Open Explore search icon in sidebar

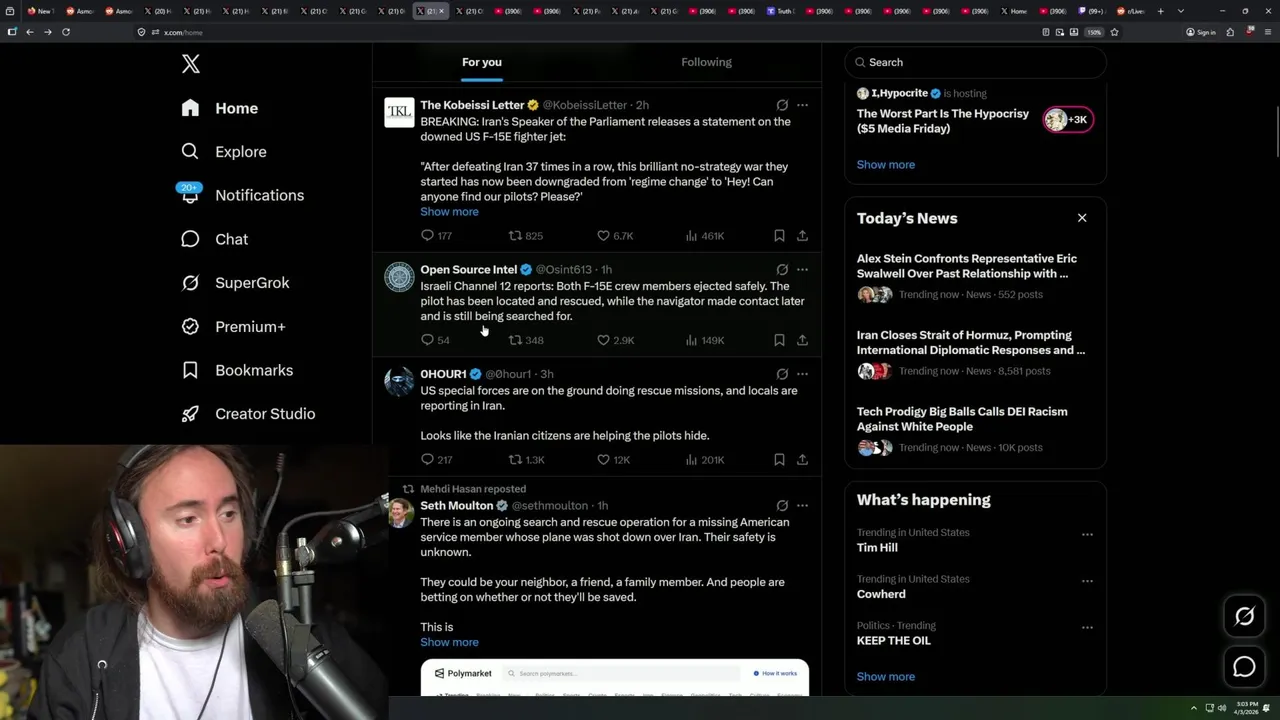pos(190,152)
